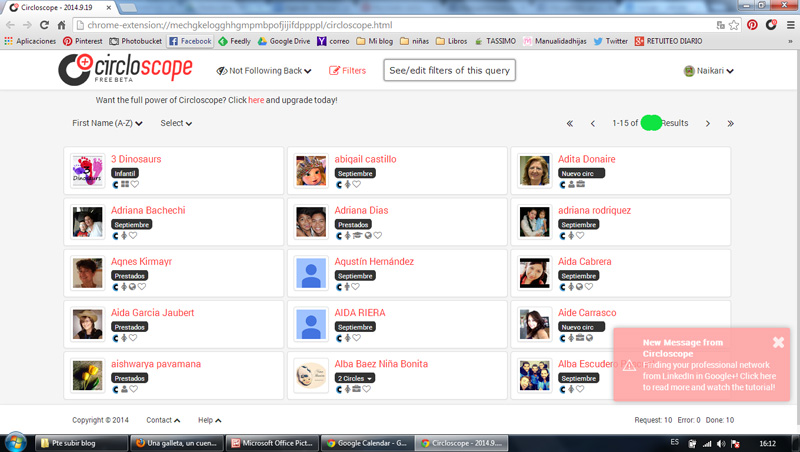Click heart icon under 3 Dinosaurs
The height and width of the screenshot is (452, 800).
pos(135,184)
